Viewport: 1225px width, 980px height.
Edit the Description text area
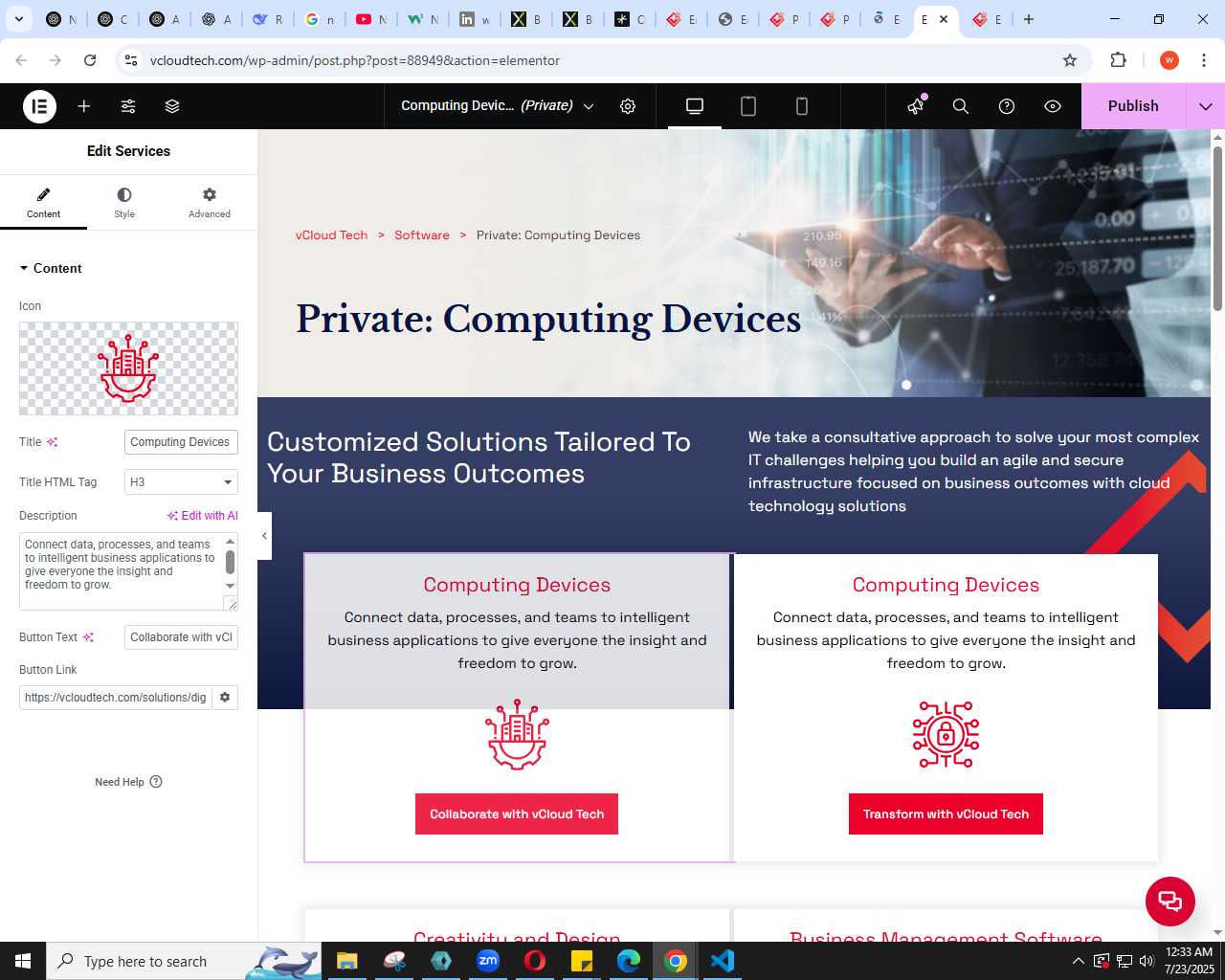tap(121, 571)
